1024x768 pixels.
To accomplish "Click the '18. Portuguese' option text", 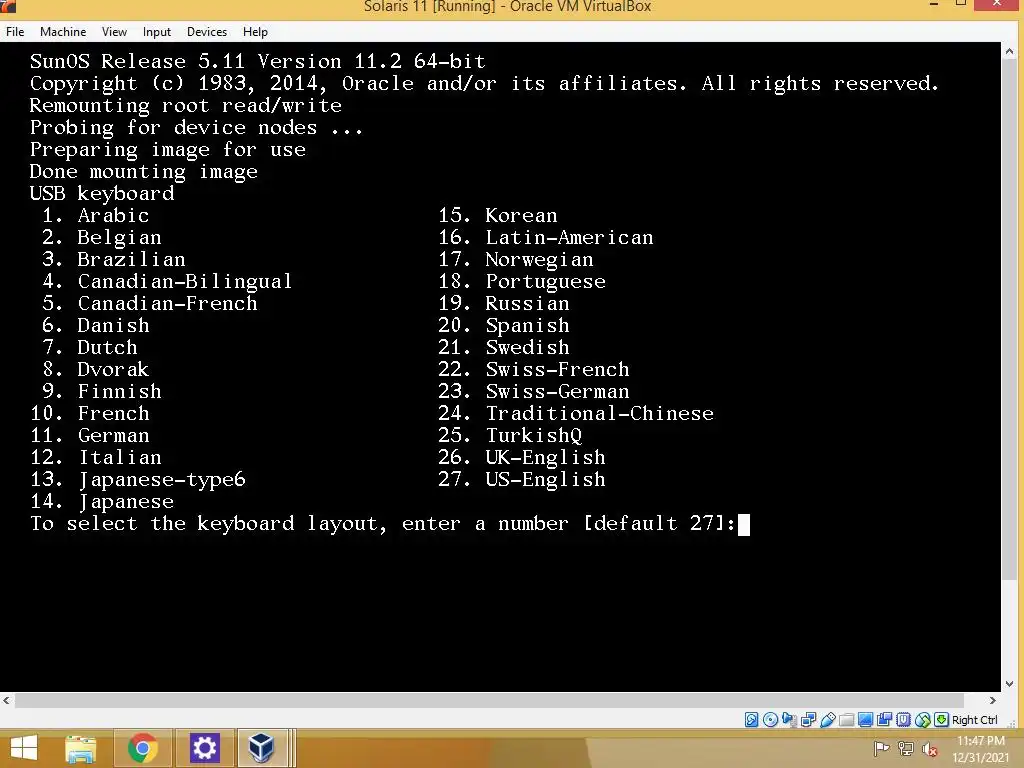I will pyautogui.click(x=522, y=281).
